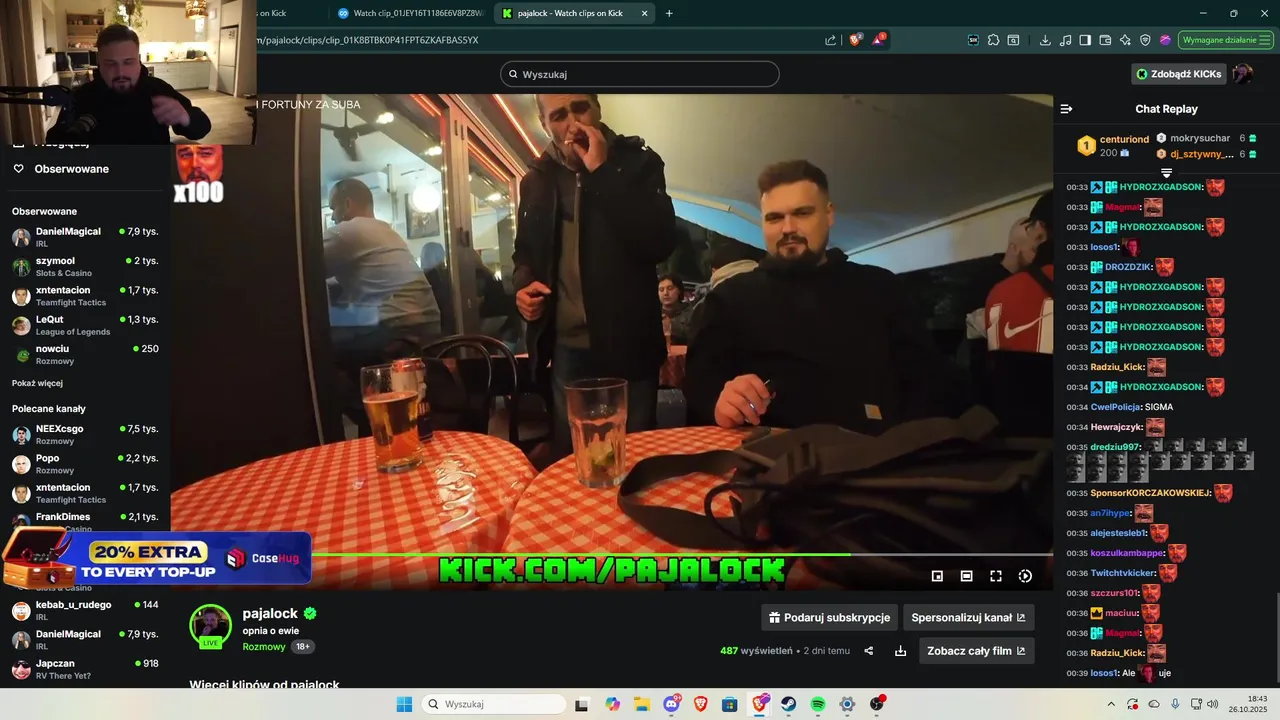Screen dimensions: 1280x720
Task: Click mokrysuchar in the chat leaderboard
Action: pyautogui.click(x=1200, y=138)
